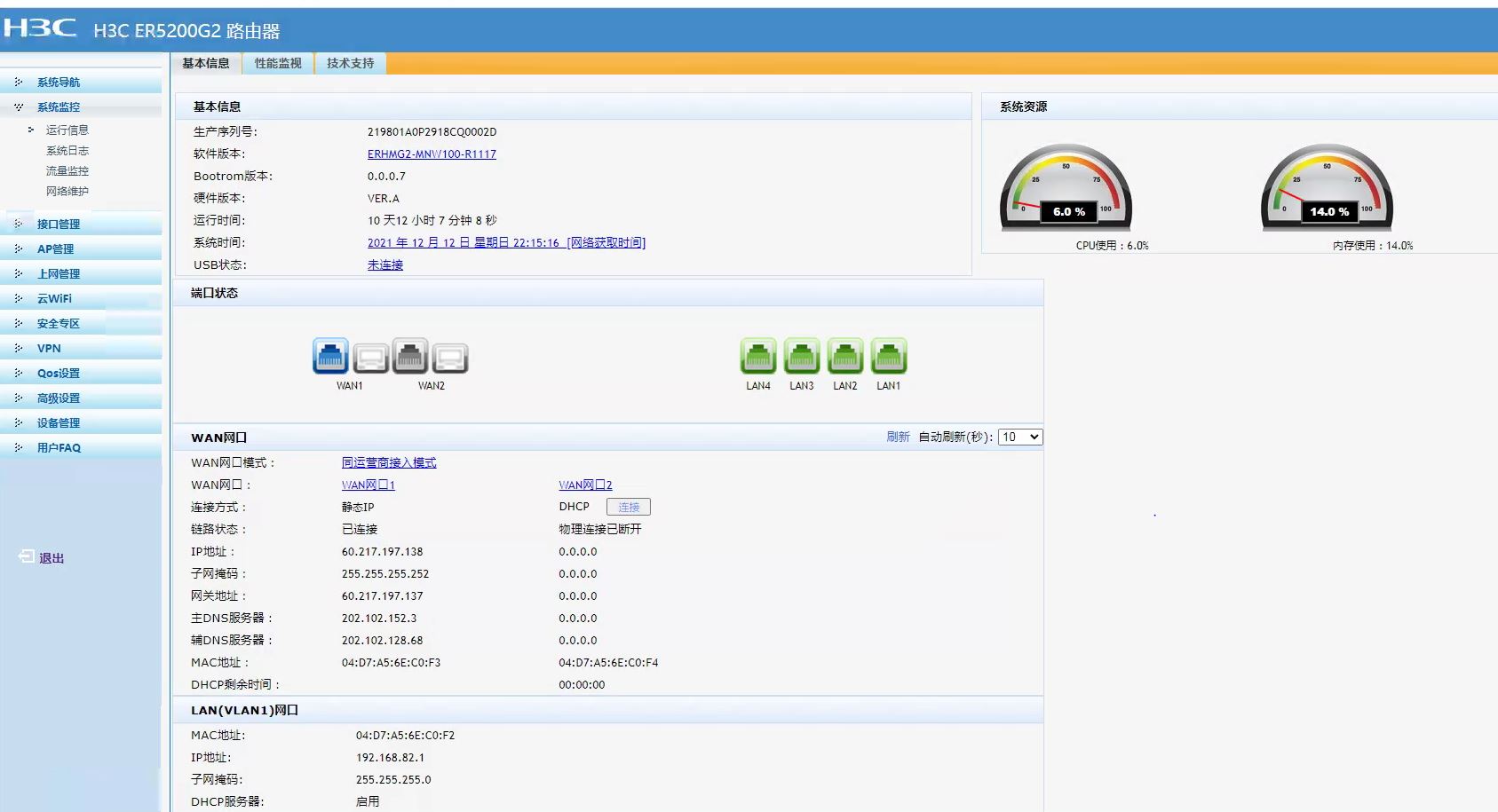The width and height of the screenshot is (1498, 812).
Task: Click the blue WAN1 port icon
Action: coord(330,357)
